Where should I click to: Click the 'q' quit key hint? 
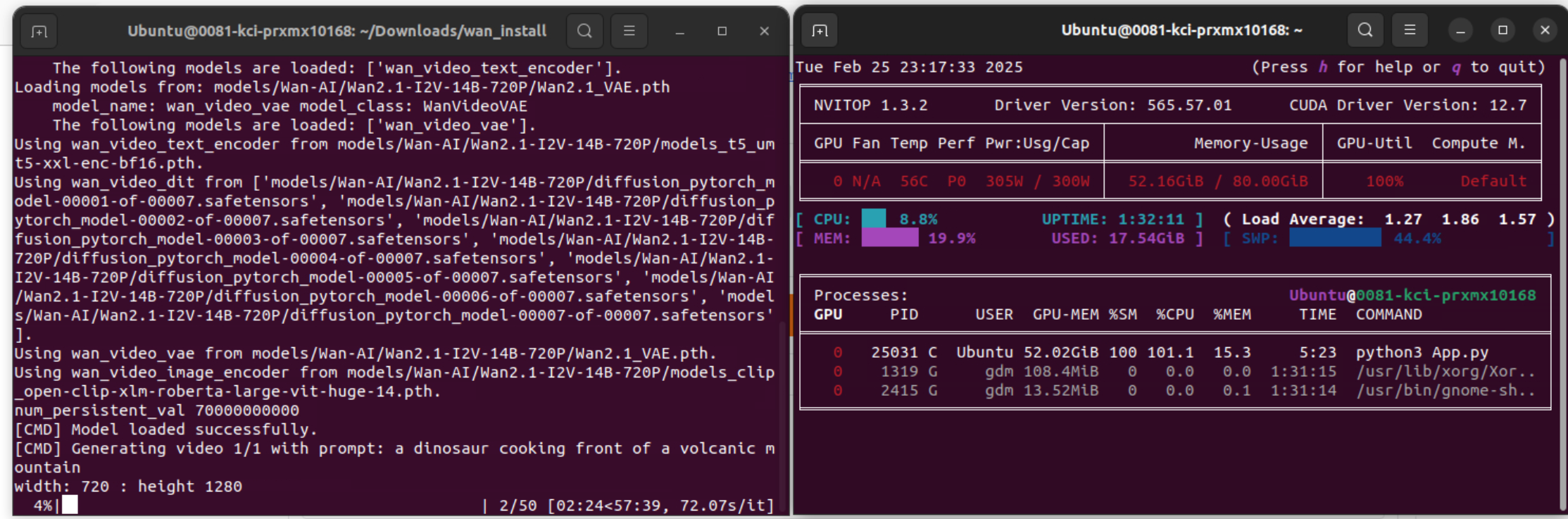(x=1456, y=68)
